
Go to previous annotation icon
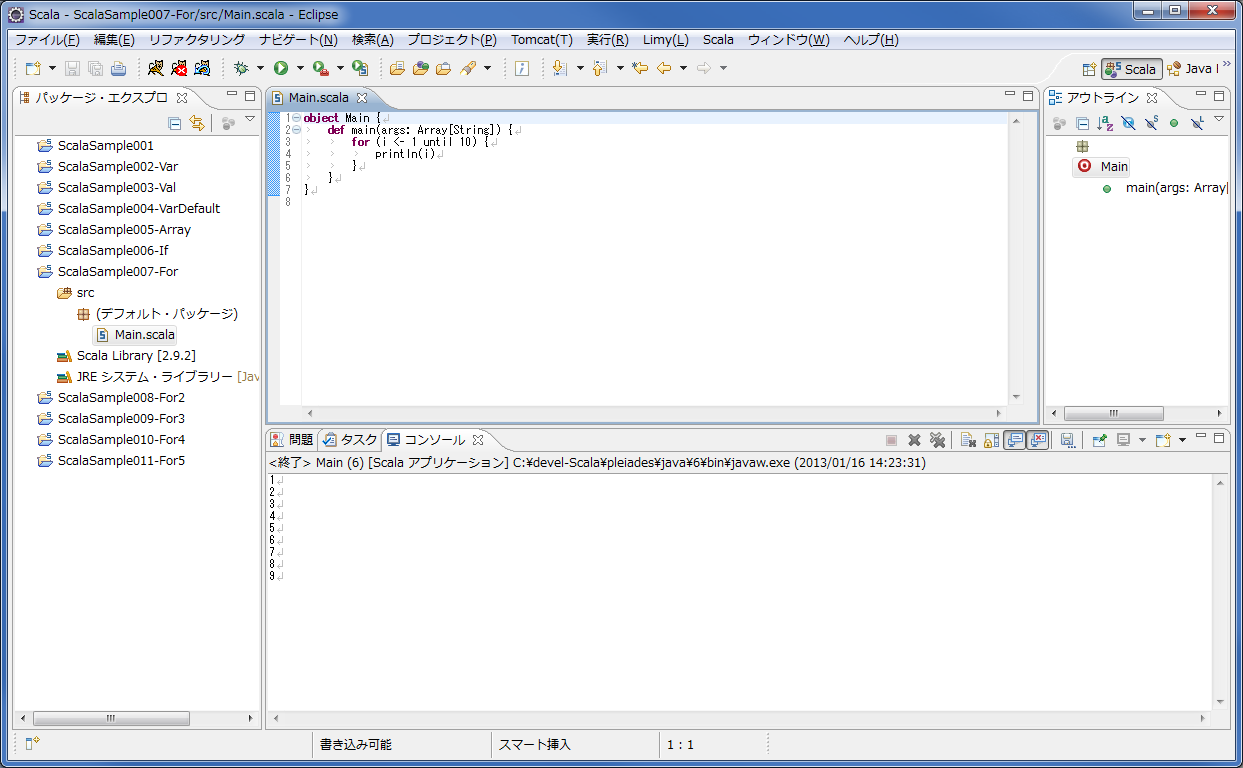(599, 68)
